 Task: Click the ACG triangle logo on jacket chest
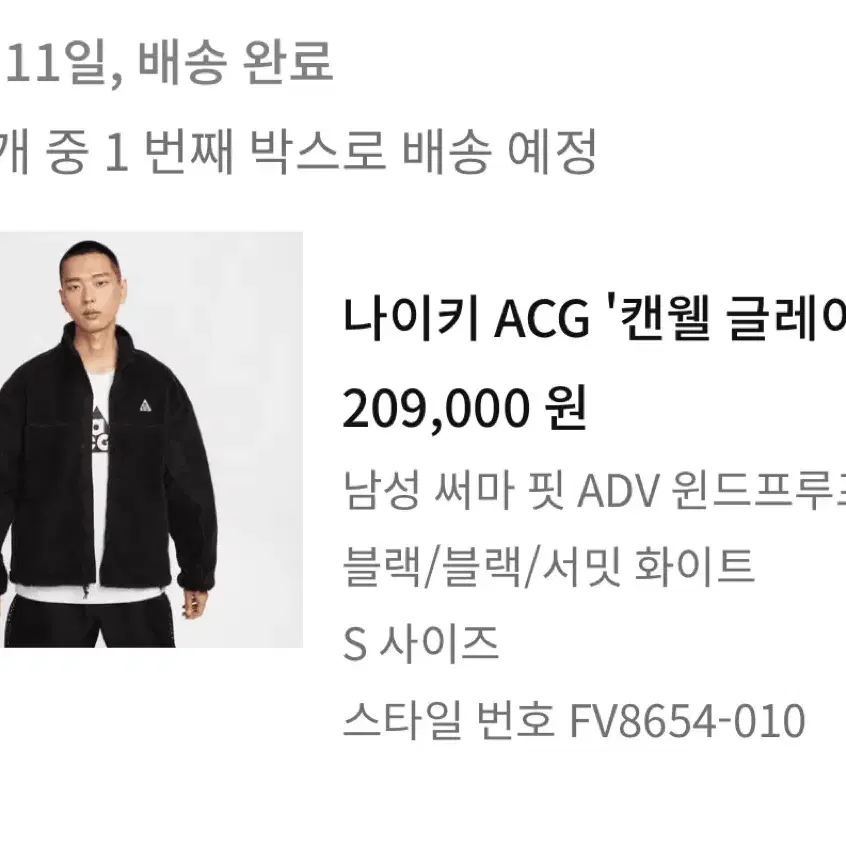[145, 405]
